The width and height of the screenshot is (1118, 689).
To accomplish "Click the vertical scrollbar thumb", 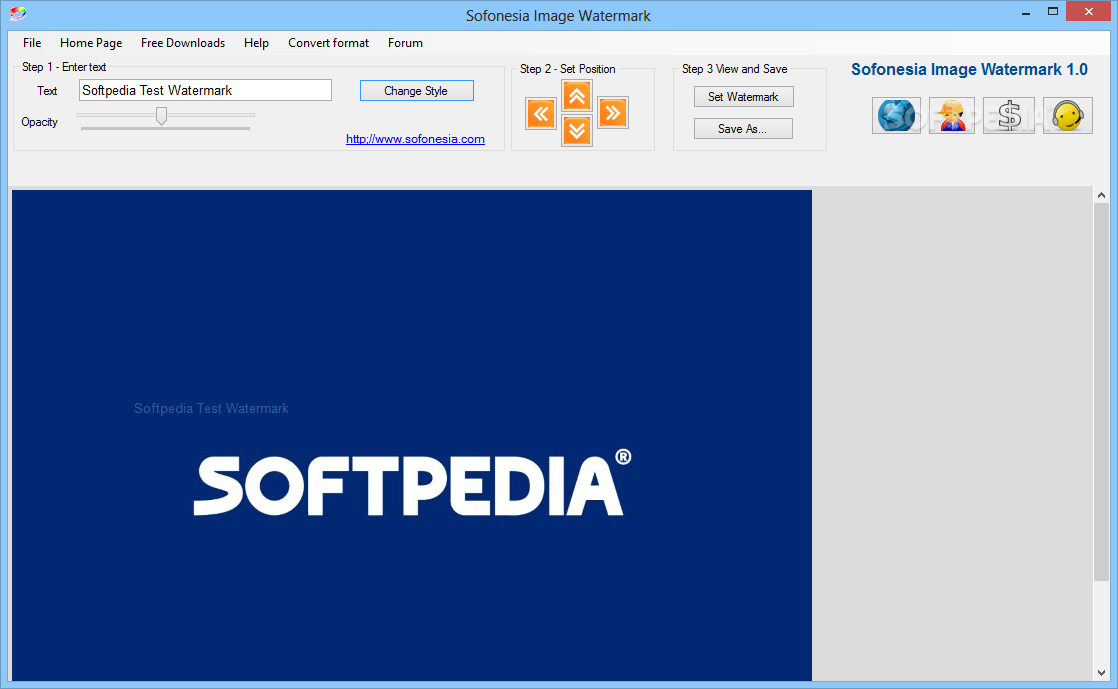I will 1102,392.
